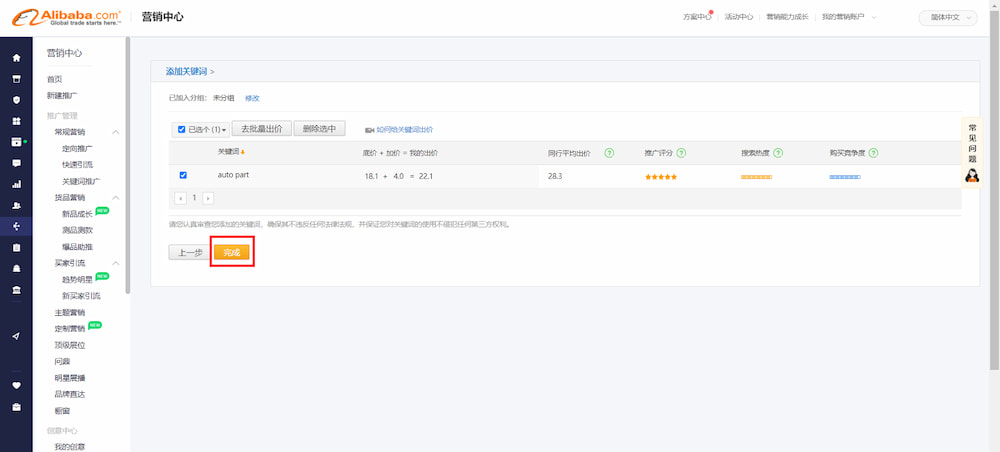
Task: Click help icon next to 同行平均出价
Action: (609, 153)
